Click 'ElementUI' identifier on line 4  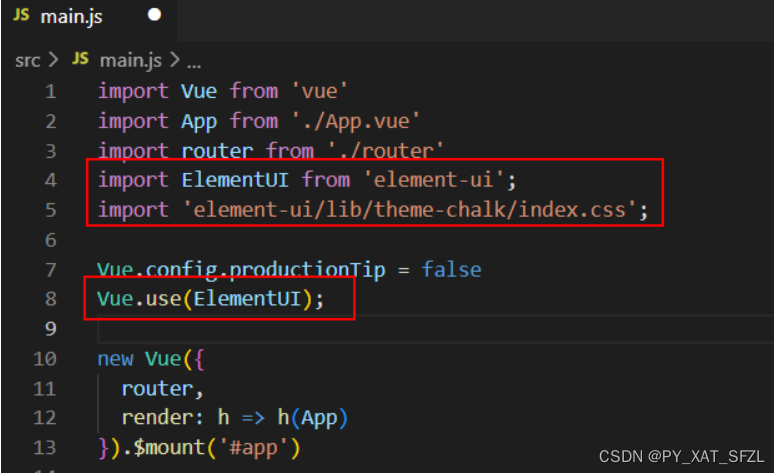pyautogui.click(x=235, y=180)
